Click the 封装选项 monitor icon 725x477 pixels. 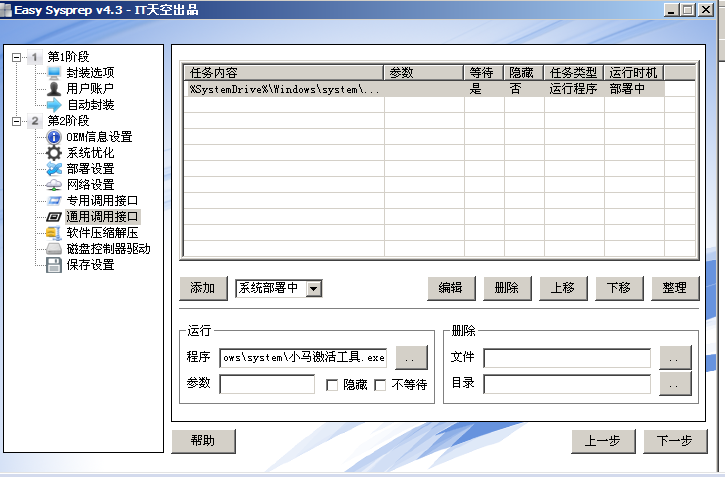click(54, 73)
